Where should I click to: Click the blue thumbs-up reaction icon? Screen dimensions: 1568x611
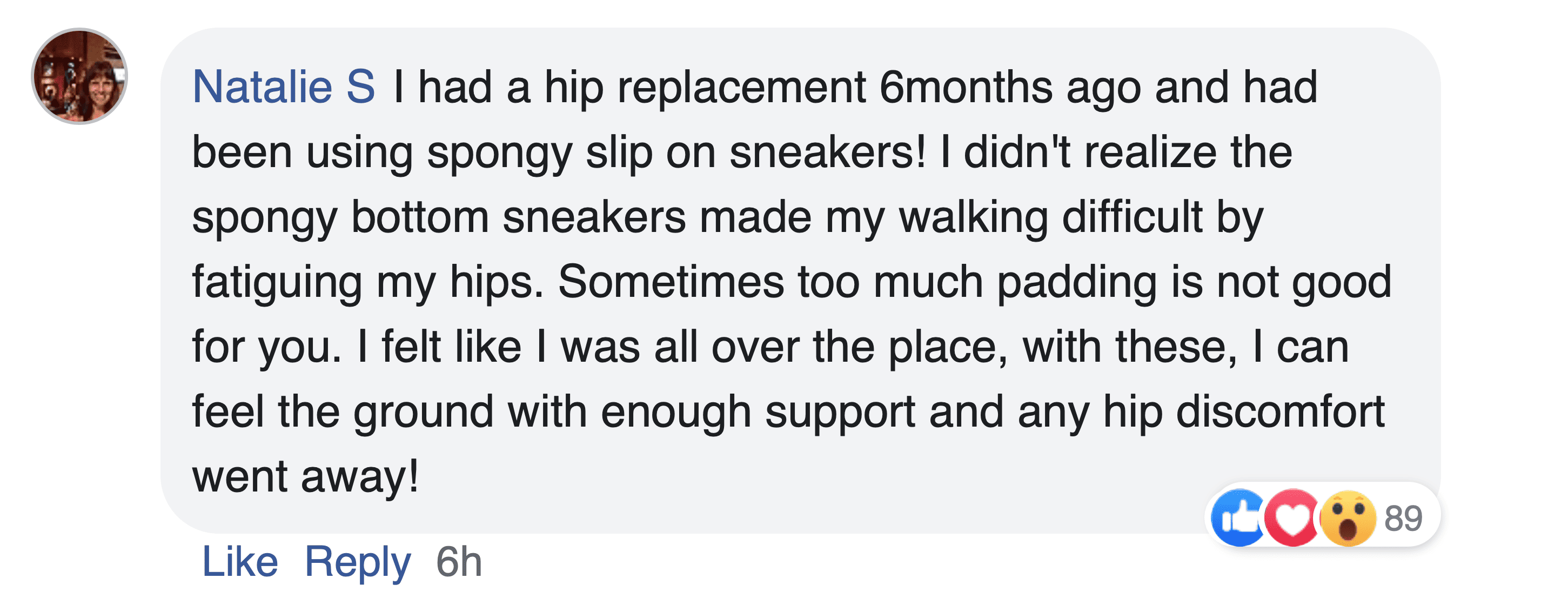(x=1237, y=518)
